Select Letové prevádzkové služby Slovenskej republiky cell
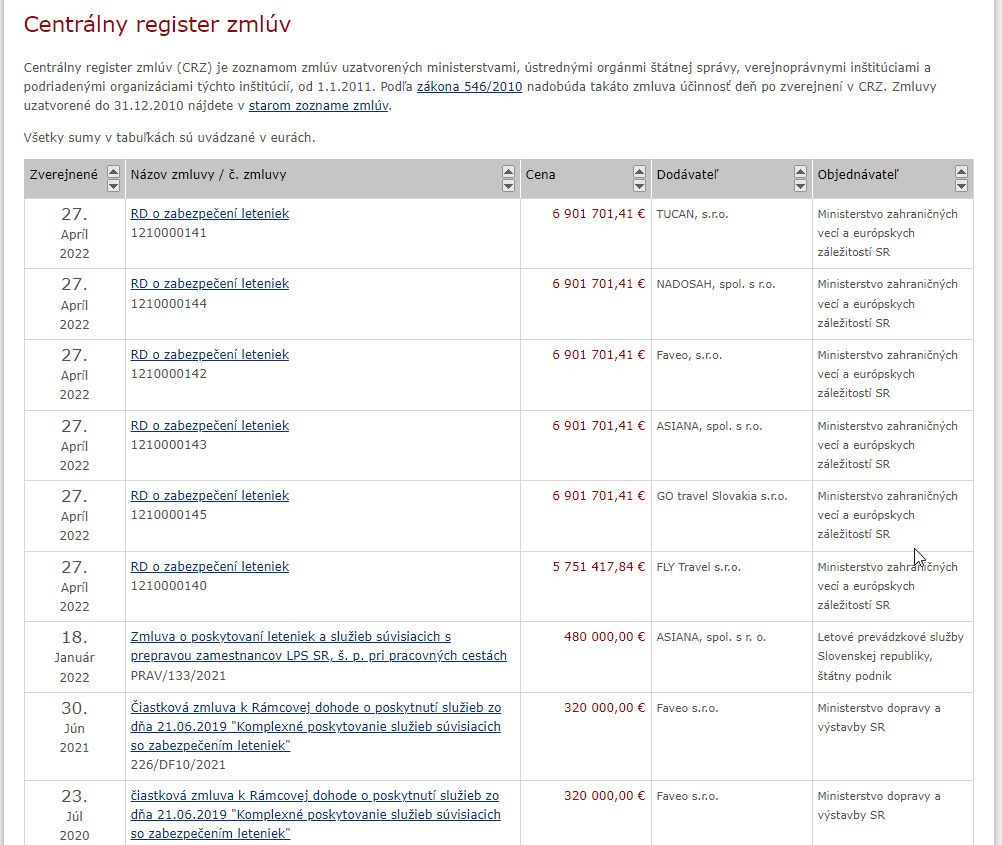 click(x=891, y=656)
